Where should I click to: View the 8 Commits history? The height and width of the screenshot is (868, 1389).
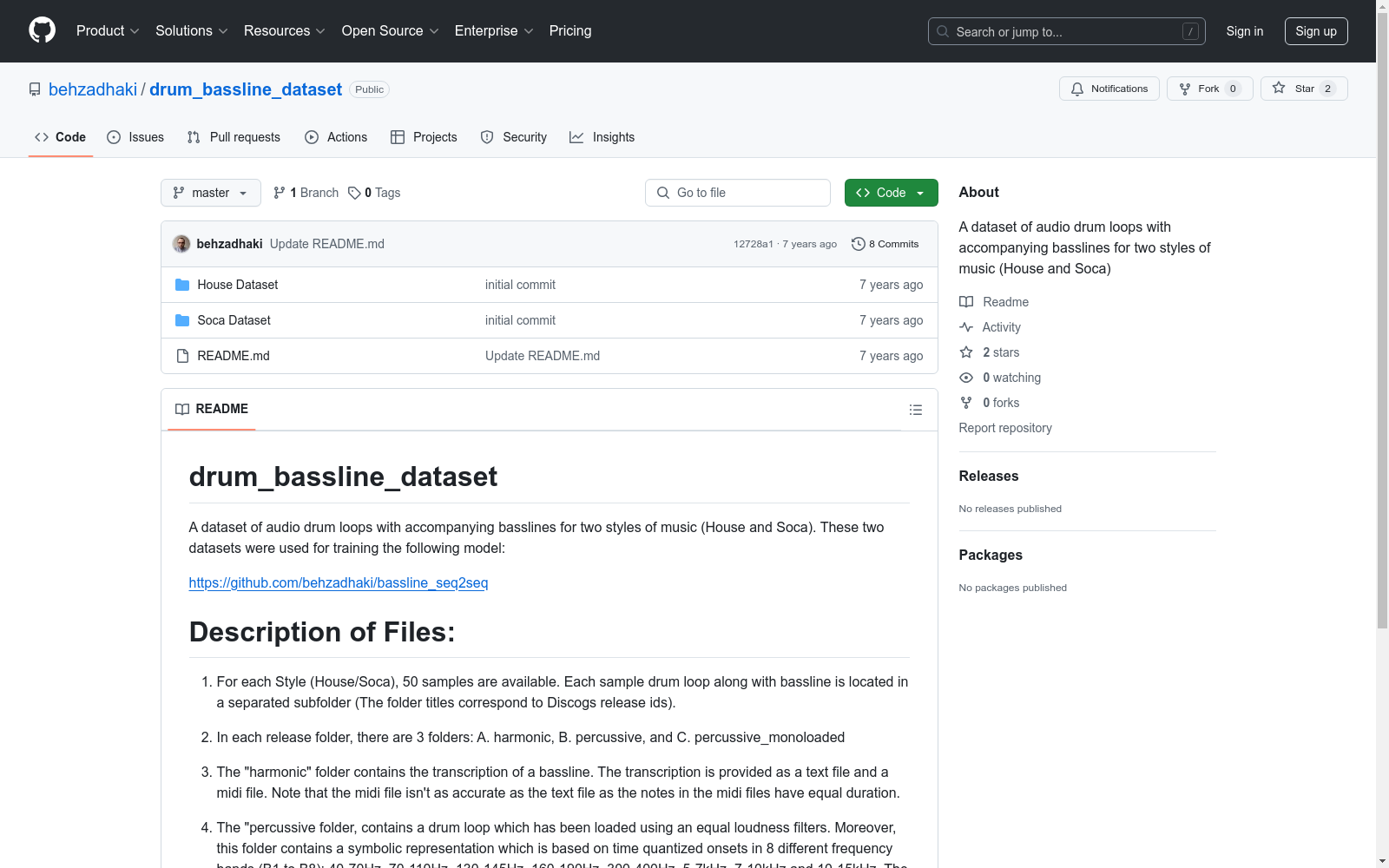click(x=885, y=244)
